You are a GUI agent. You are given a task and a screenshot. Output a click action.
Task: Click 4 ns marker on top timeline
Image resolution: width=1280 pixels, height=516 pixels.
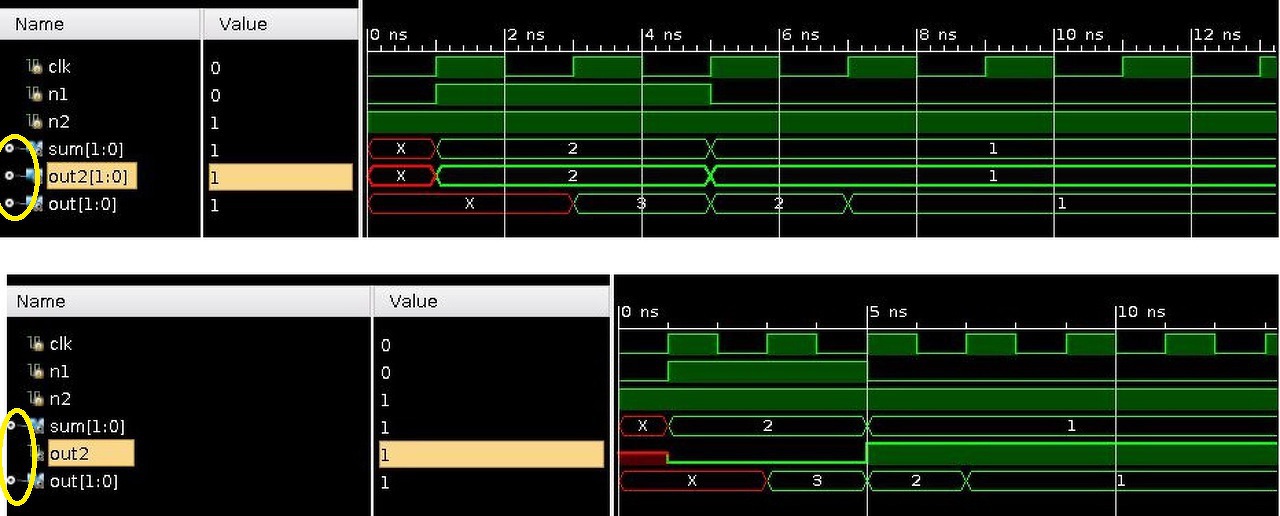664,34
